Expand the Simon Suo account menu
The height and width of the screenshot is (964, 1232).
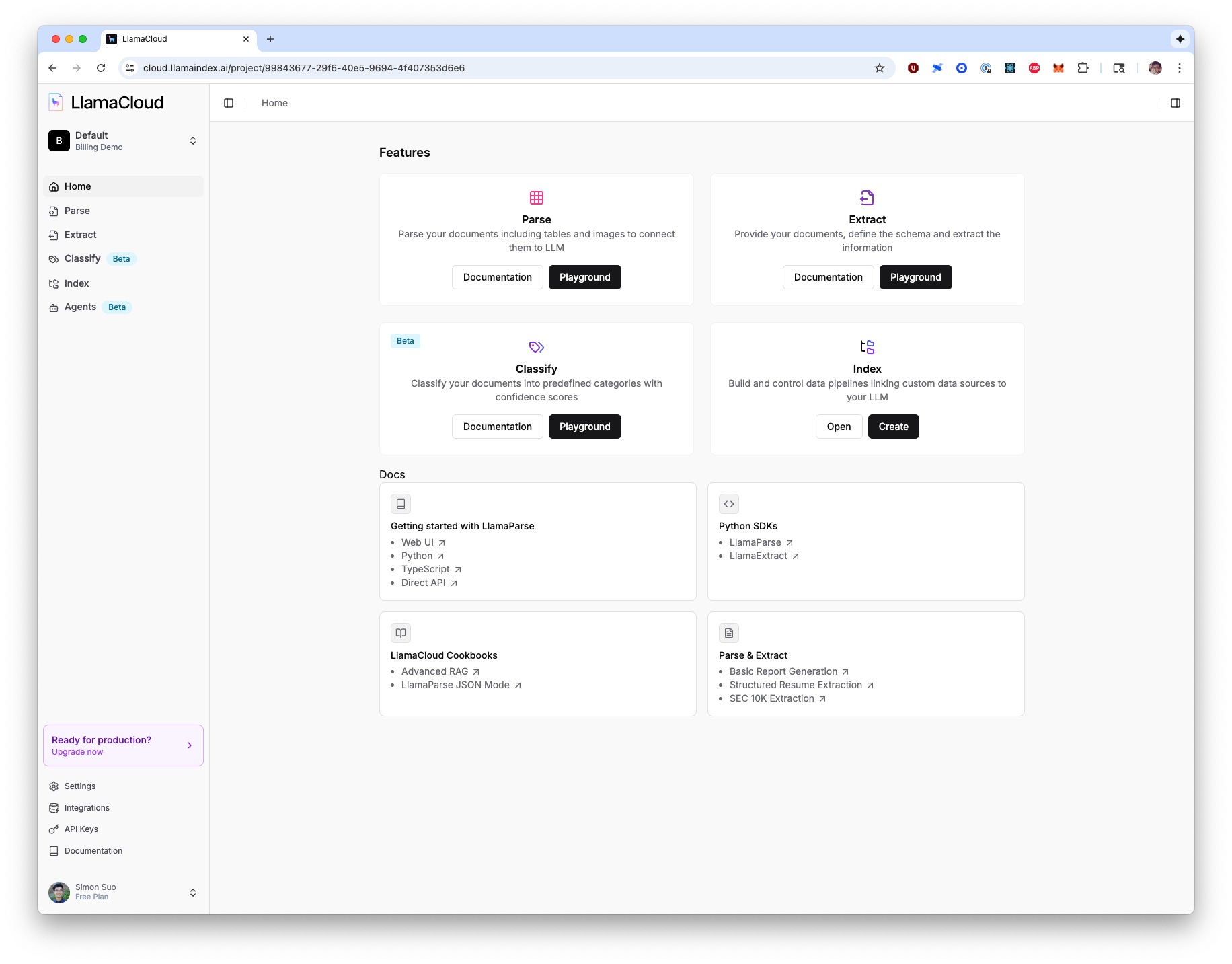[x=192, y=893]
